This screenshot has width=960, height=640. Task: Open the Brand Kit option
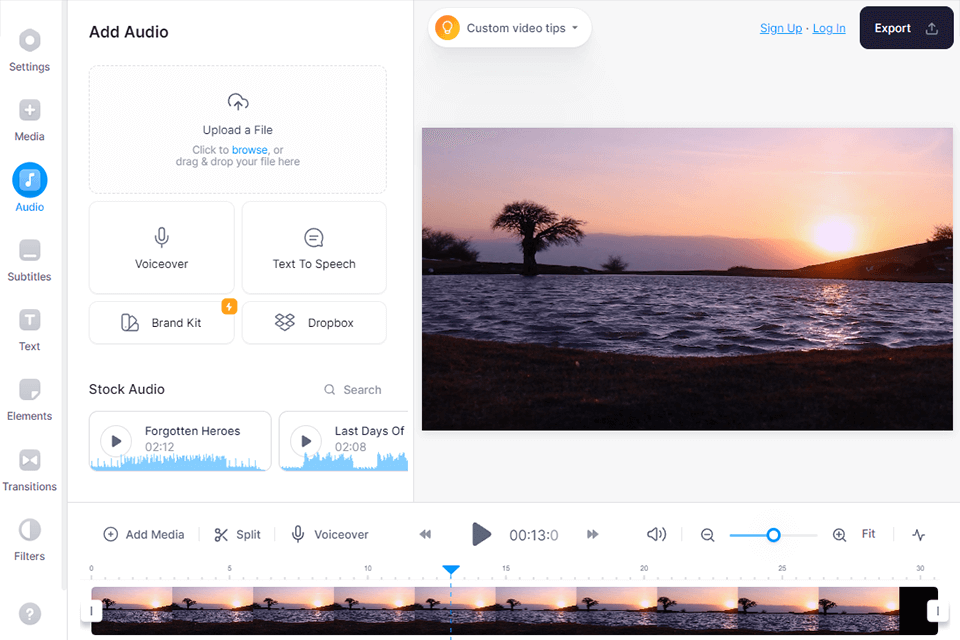[162, 323]
